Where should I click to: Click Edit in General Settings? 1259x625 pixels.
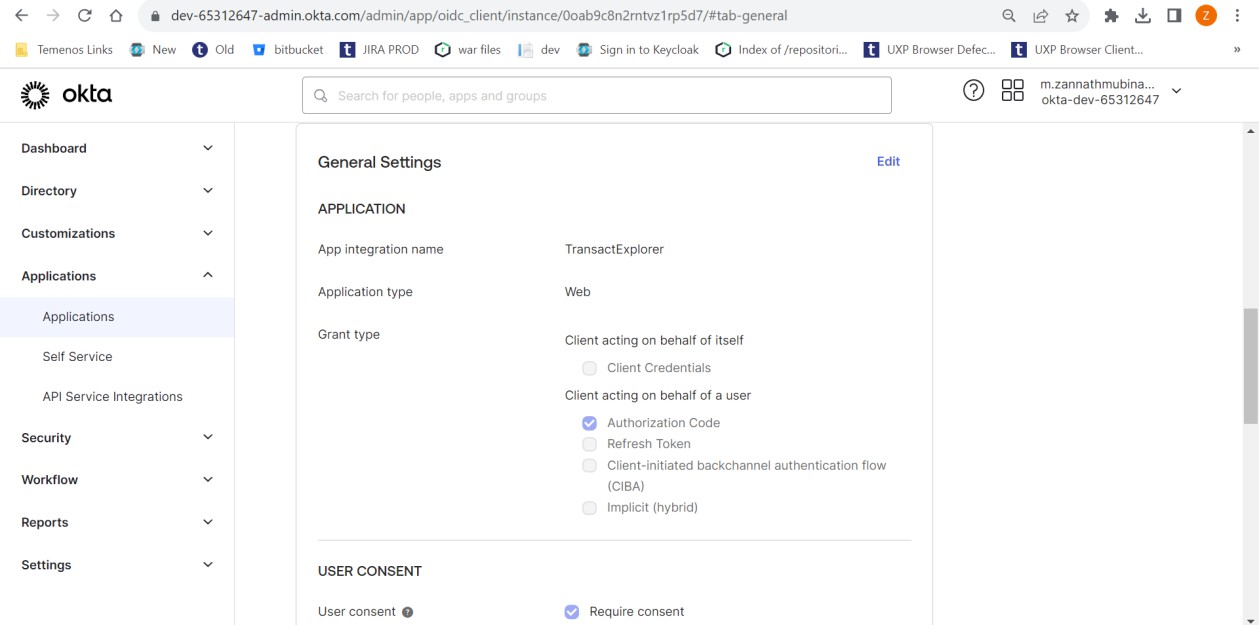(888, 162)
